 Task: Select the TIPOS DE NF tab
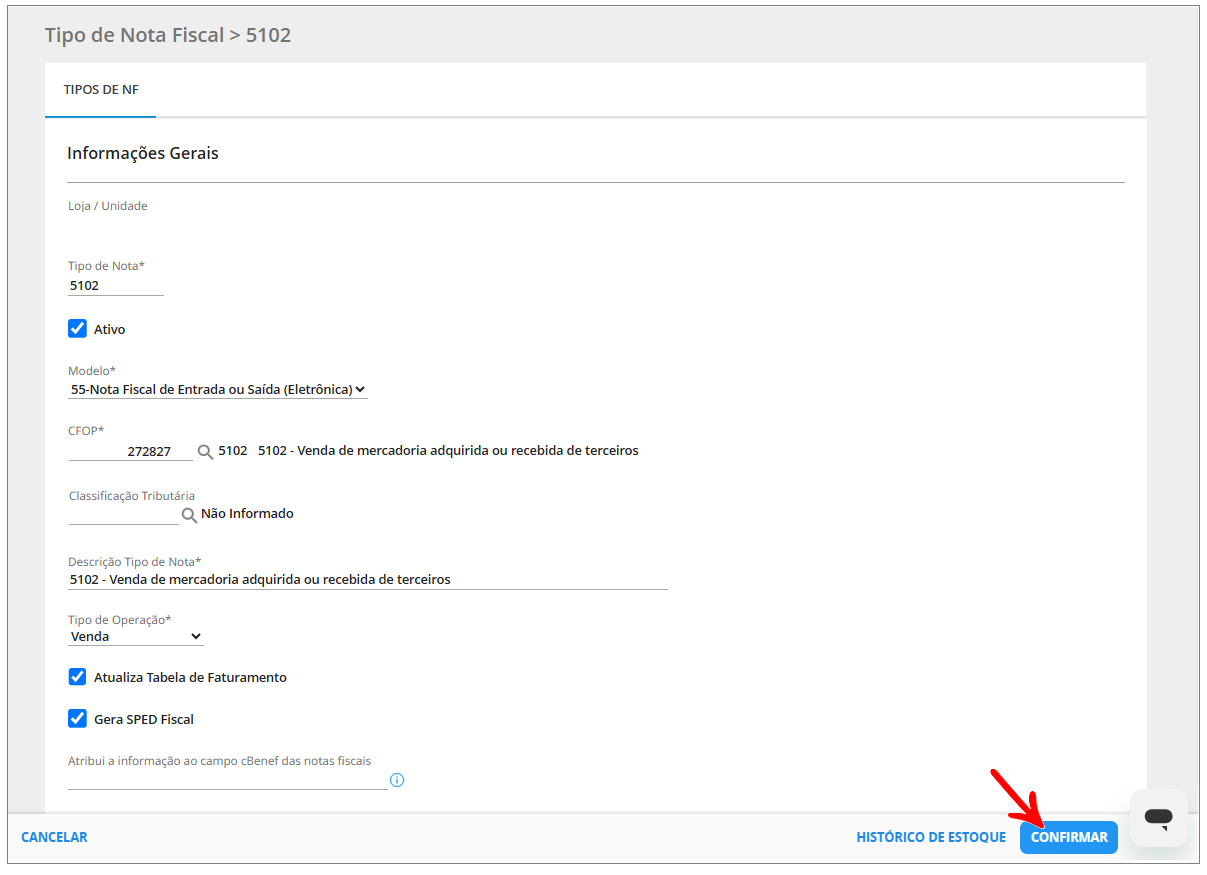[x=101, y=89]
